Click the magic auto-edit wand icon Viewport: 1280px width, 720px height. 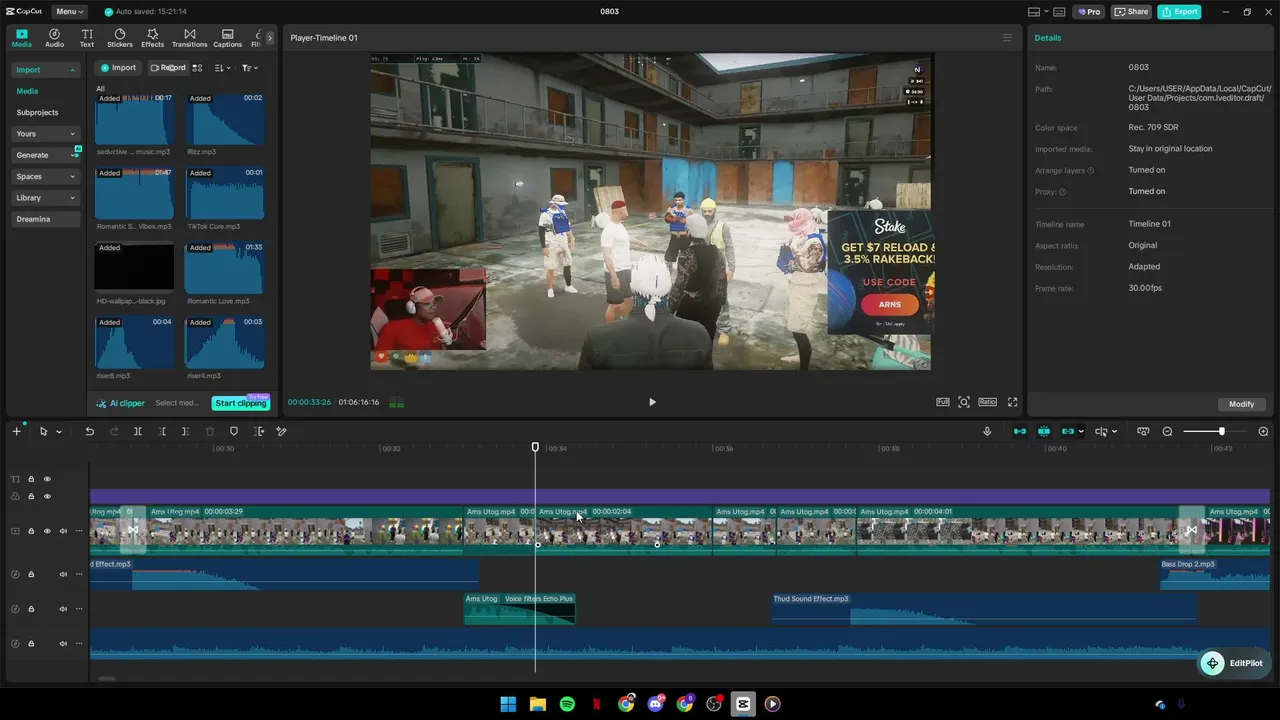click(x=281, y=431)
